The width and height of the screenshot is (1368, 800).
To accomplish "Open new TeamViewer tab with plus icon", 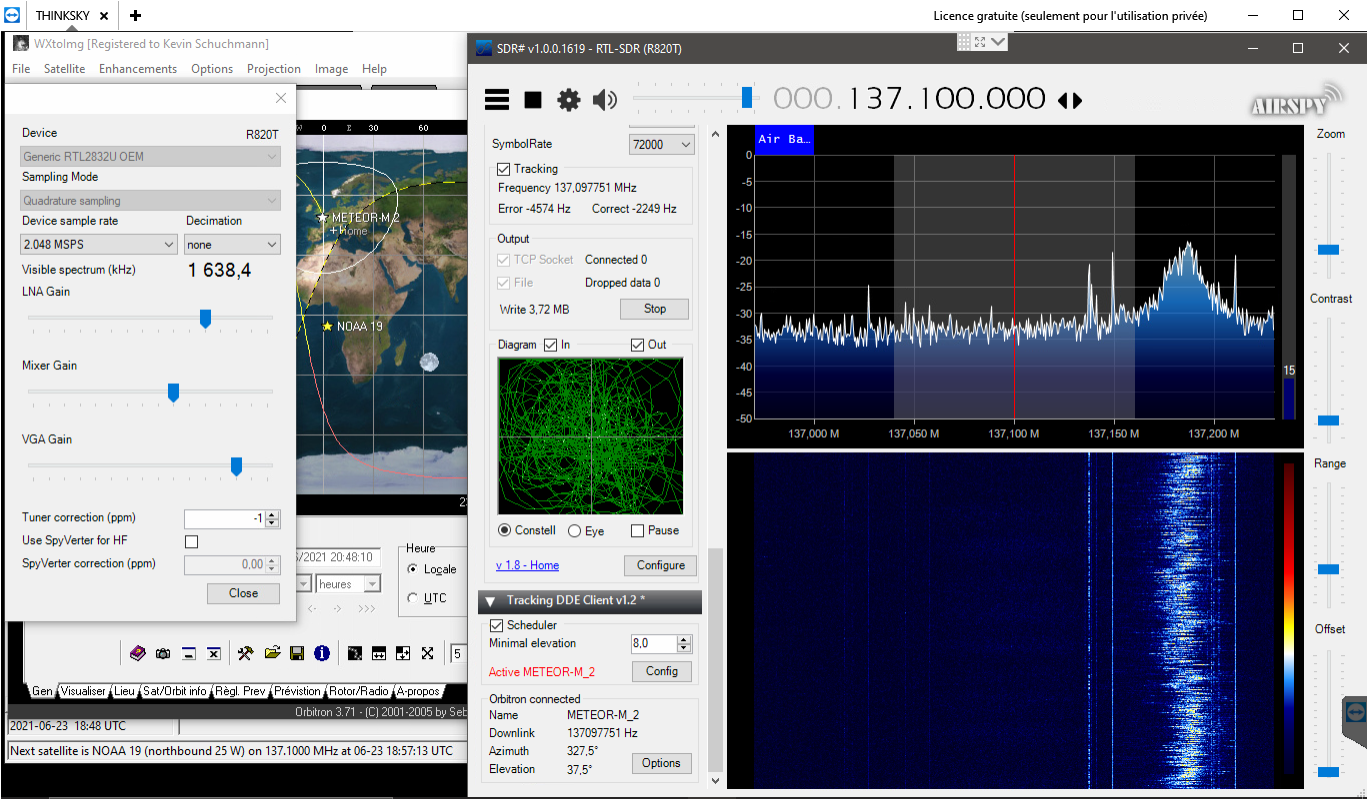I will pyautogui.click(x=135, y=15).
